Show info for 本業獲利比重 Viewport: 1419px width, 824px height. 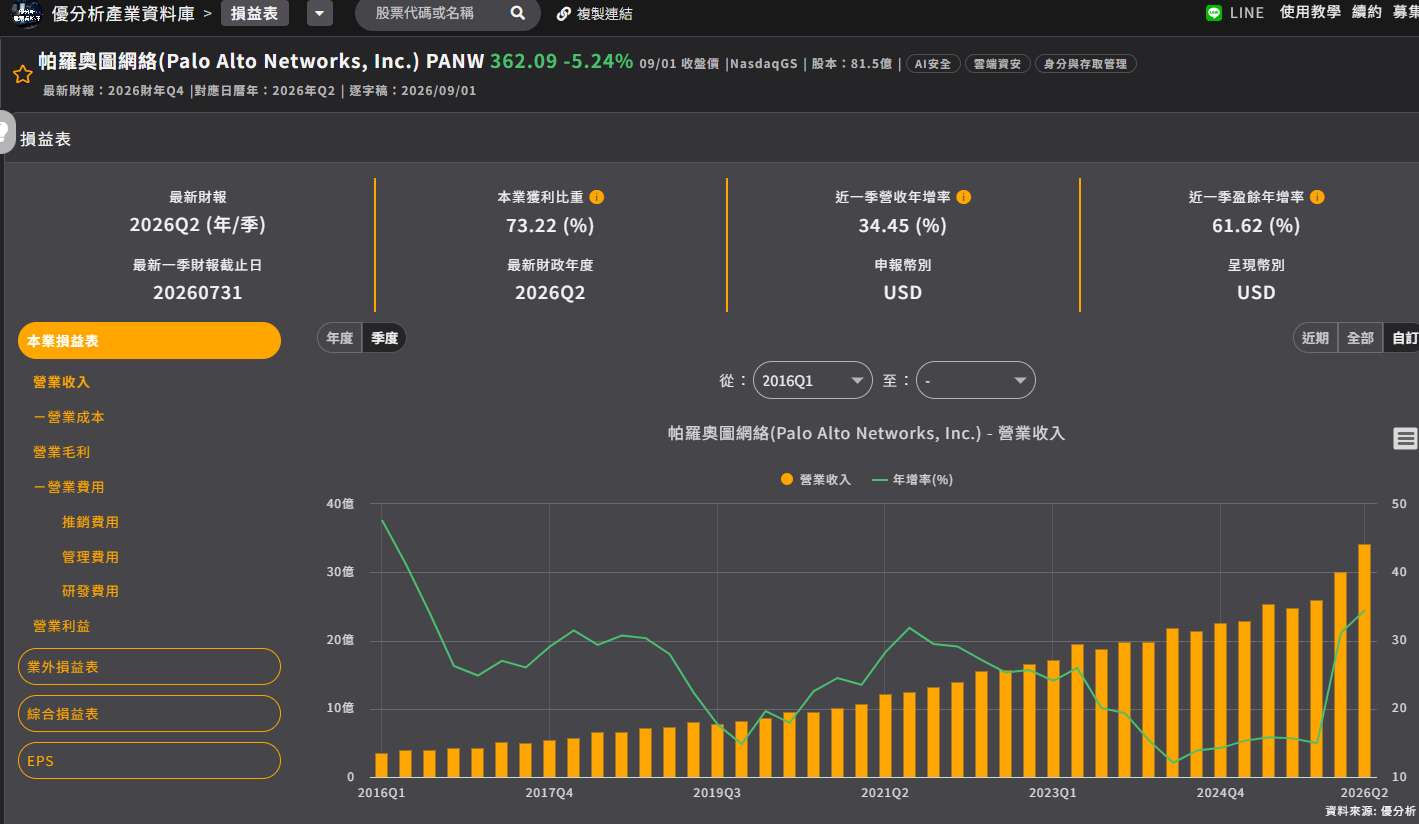coord(597,197)
